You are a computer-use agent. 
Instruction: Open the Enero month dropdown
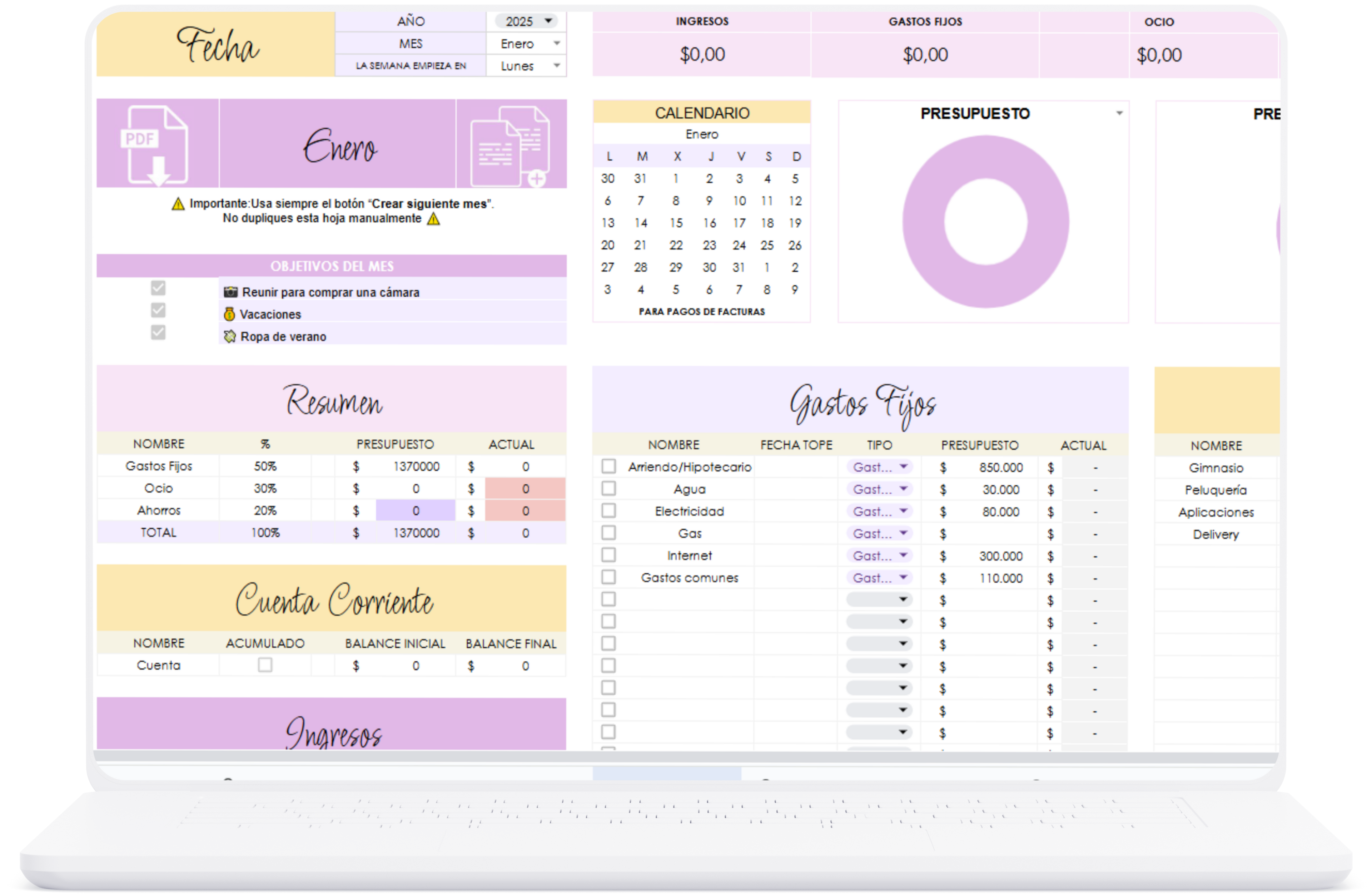[x=556, y=43]
